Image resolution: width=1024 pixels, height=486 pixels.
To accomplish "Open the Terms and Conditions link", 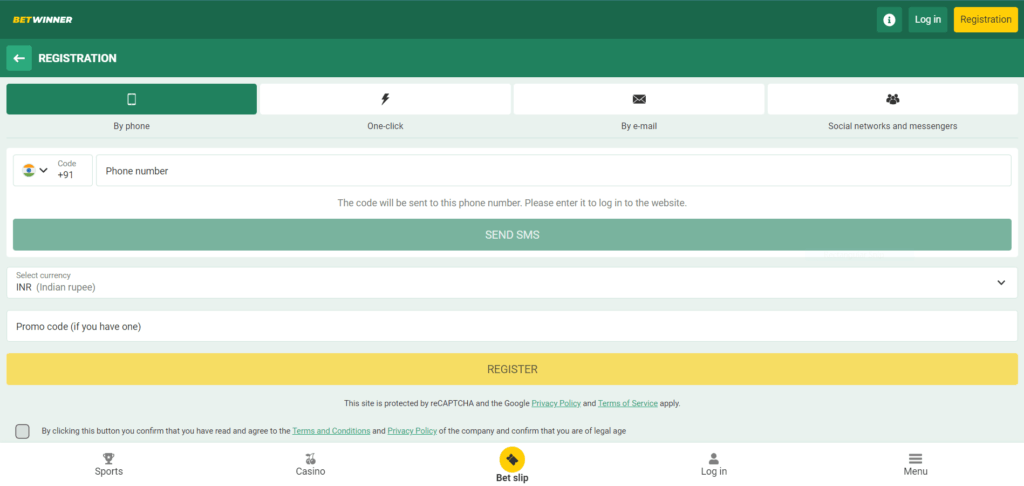I will click(331, 431).
